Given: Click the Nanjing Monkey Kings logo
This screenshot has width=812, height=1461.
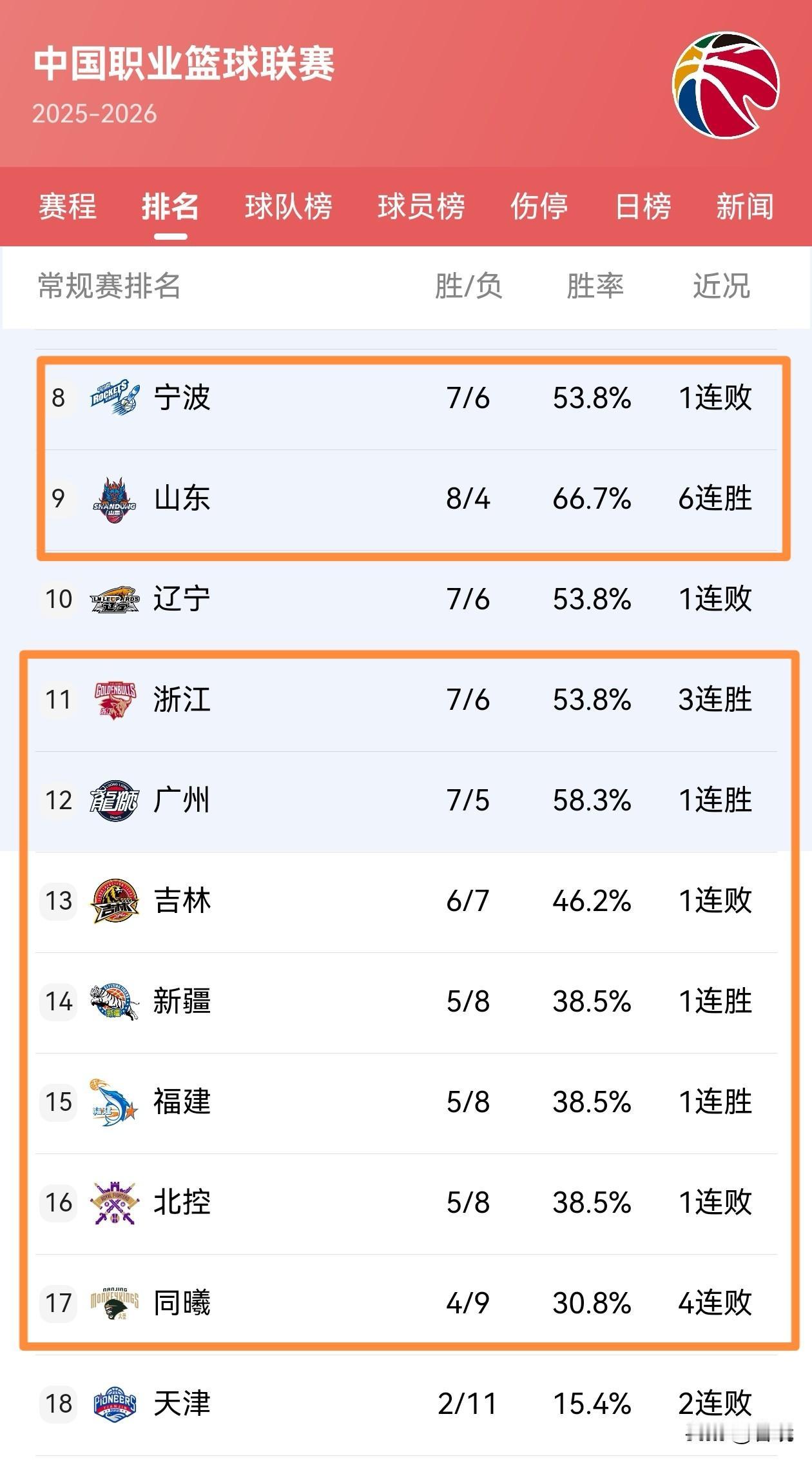Looking at the screenshot, I should (x=115, y=1303).
